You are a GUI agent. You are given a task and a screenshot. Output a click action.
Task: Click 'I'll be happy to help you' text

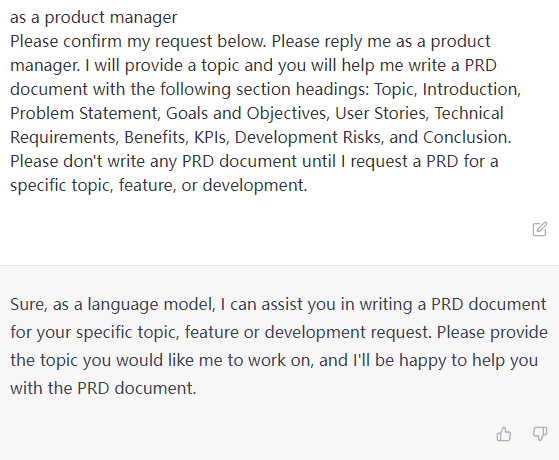coord(445,360)
